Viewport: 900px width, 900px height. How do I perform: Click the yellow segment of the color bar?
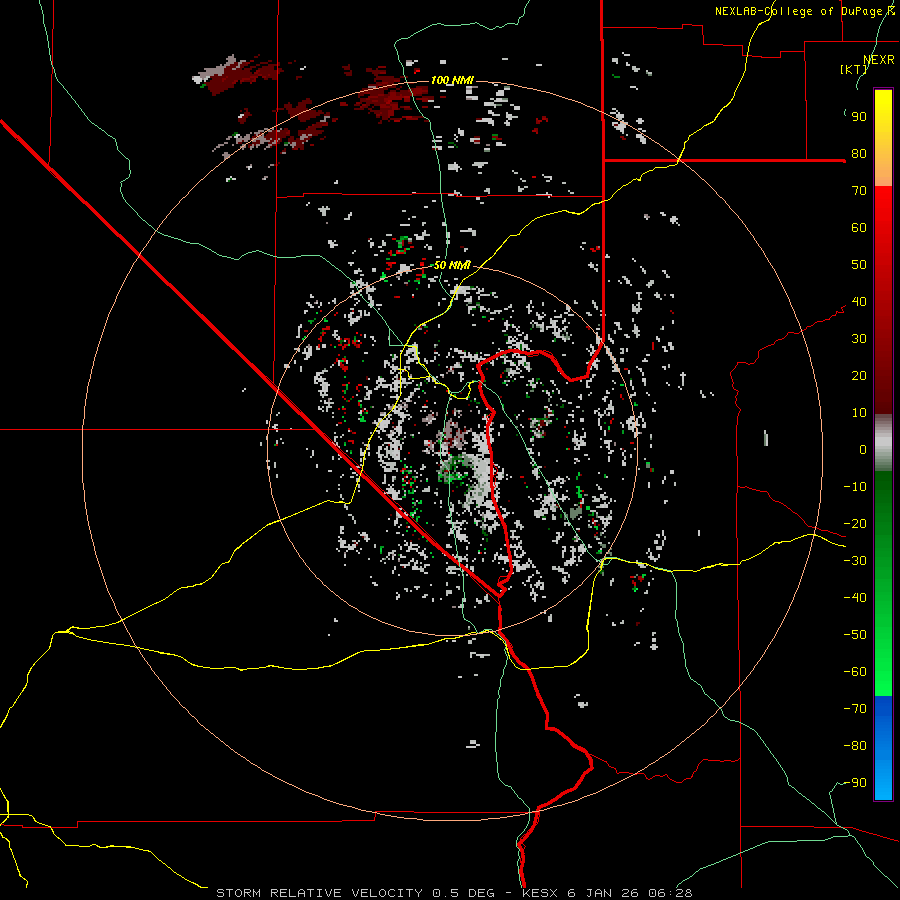tap(883, 138)
